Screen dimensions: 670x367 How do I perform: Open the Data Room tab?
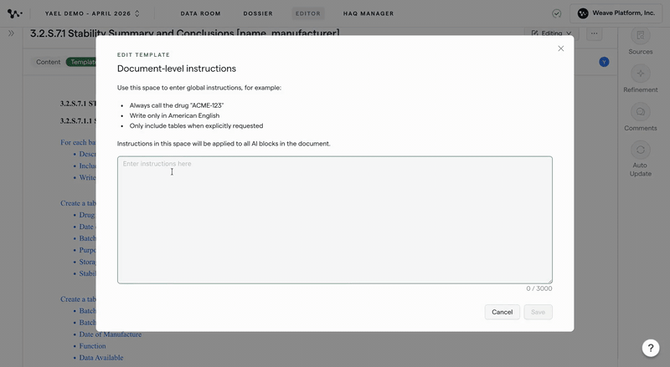[x=200, y=14]
